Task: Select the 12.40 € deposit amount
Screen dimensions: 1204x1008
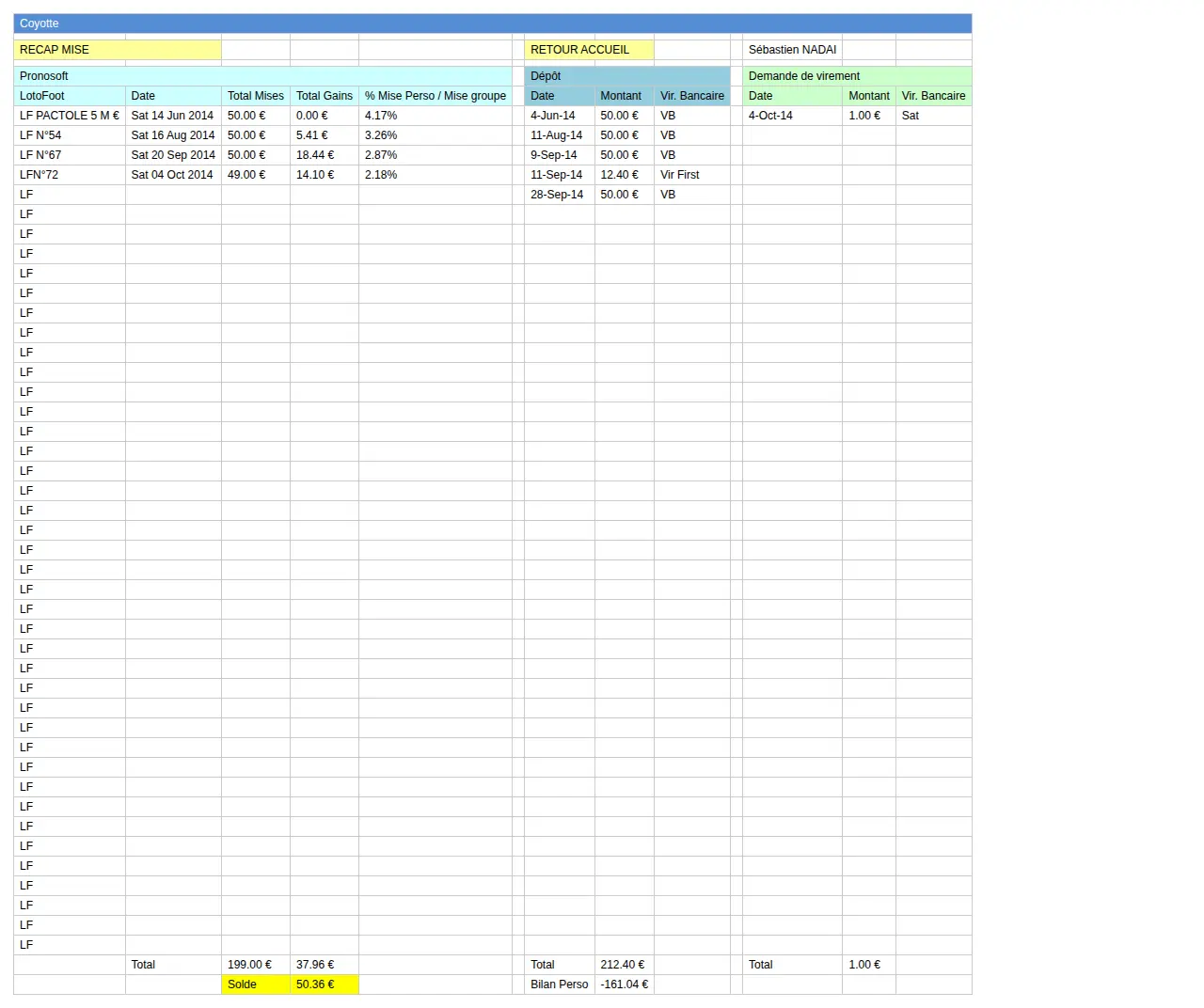Action: pos(625,175)
